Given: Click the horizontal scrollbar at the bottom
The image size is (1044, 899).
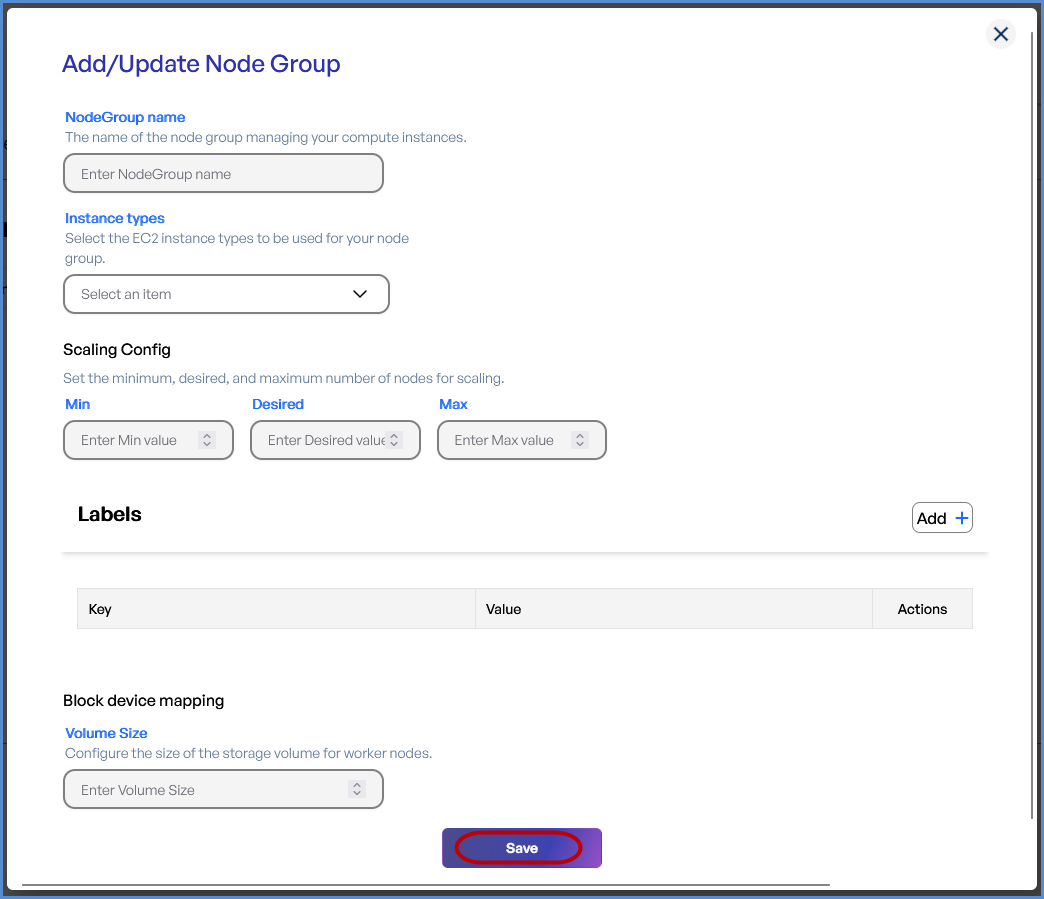Looking at the screenshot, I should 425,885.
